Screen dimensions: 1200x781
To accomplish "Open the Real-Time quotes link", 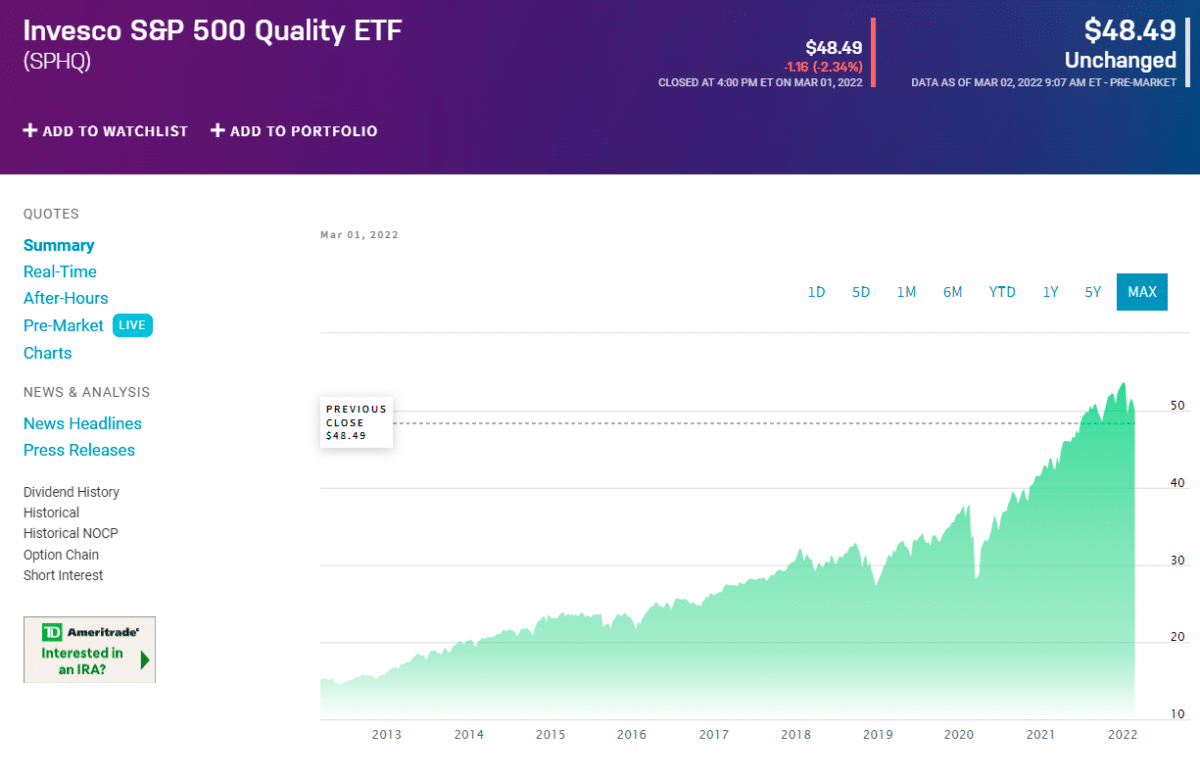I will [60, 272].
